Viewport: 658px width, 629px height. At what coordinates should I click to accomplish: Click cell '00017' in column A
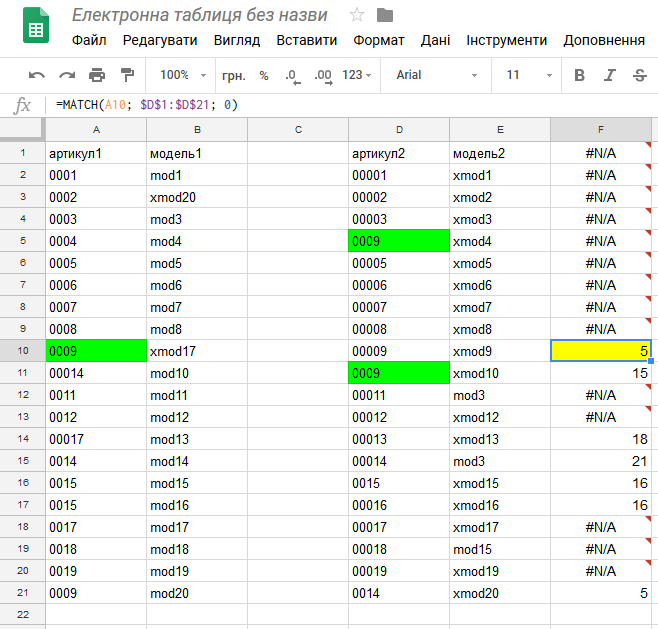tap(96, 439)
